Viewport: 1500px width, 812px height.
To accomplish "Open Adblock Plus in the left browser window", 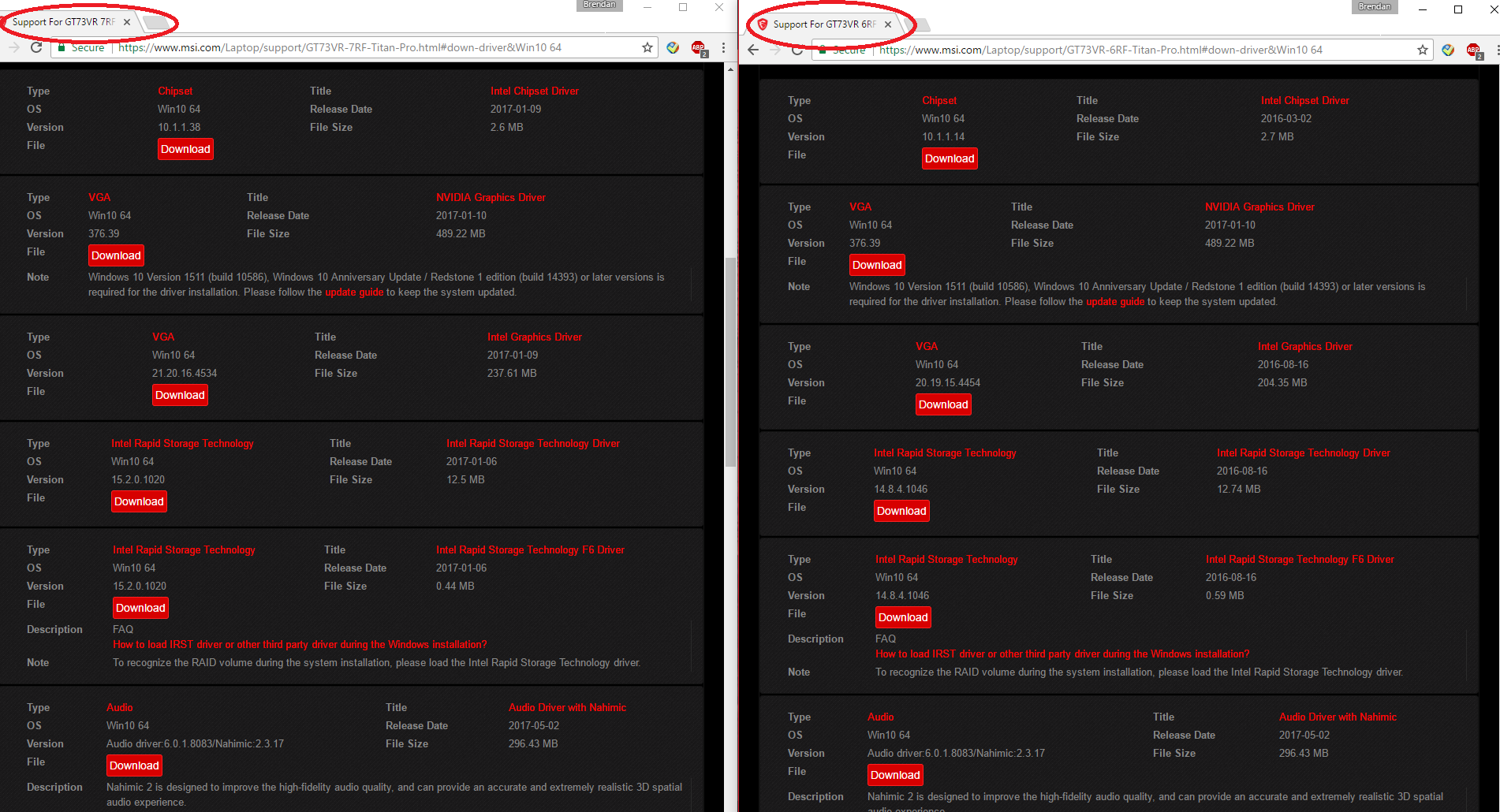I will click(x=699, y=48).
